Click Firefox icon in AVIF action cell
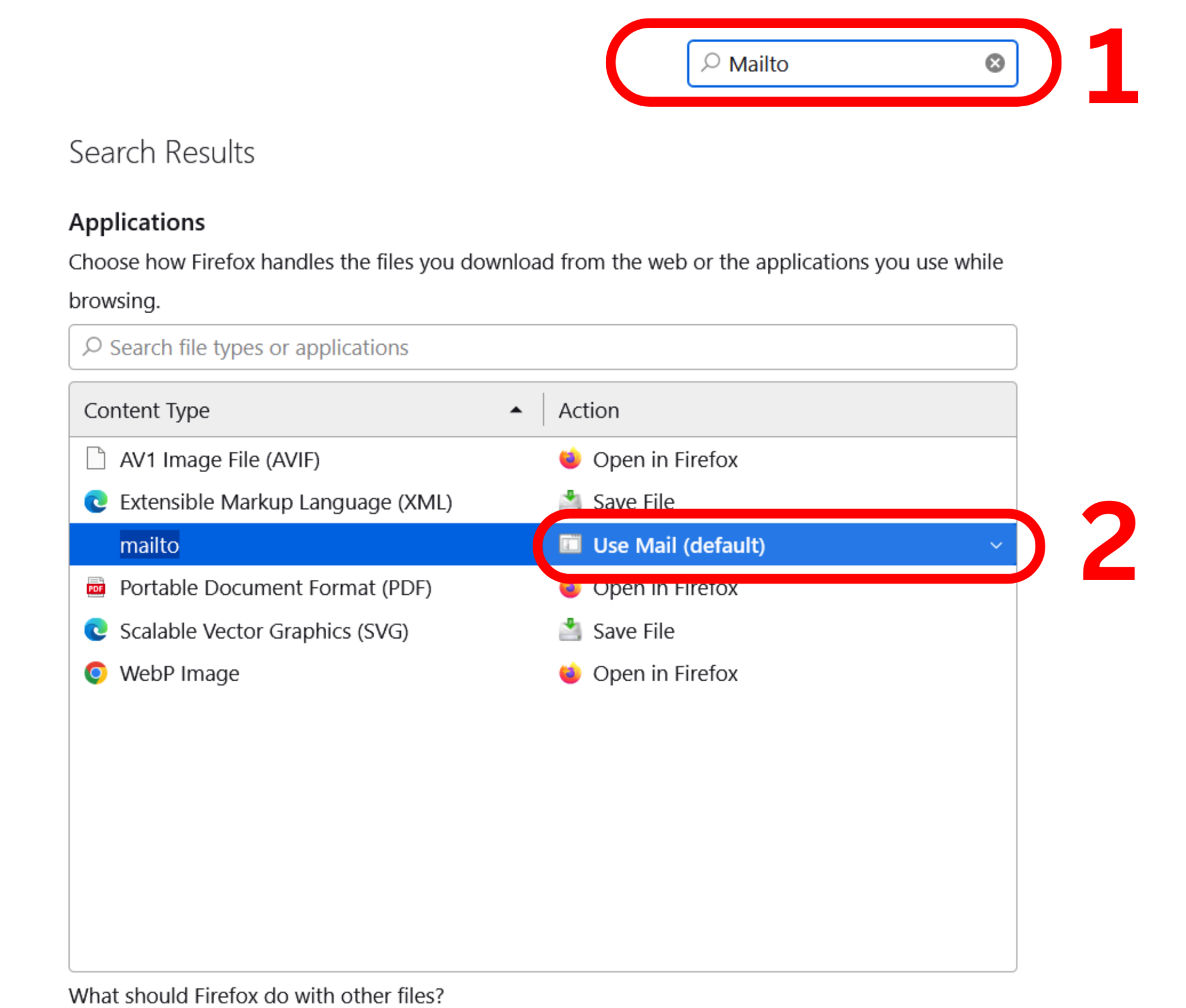This screenshot has width=1186, height=1008. tap(570, 459)
